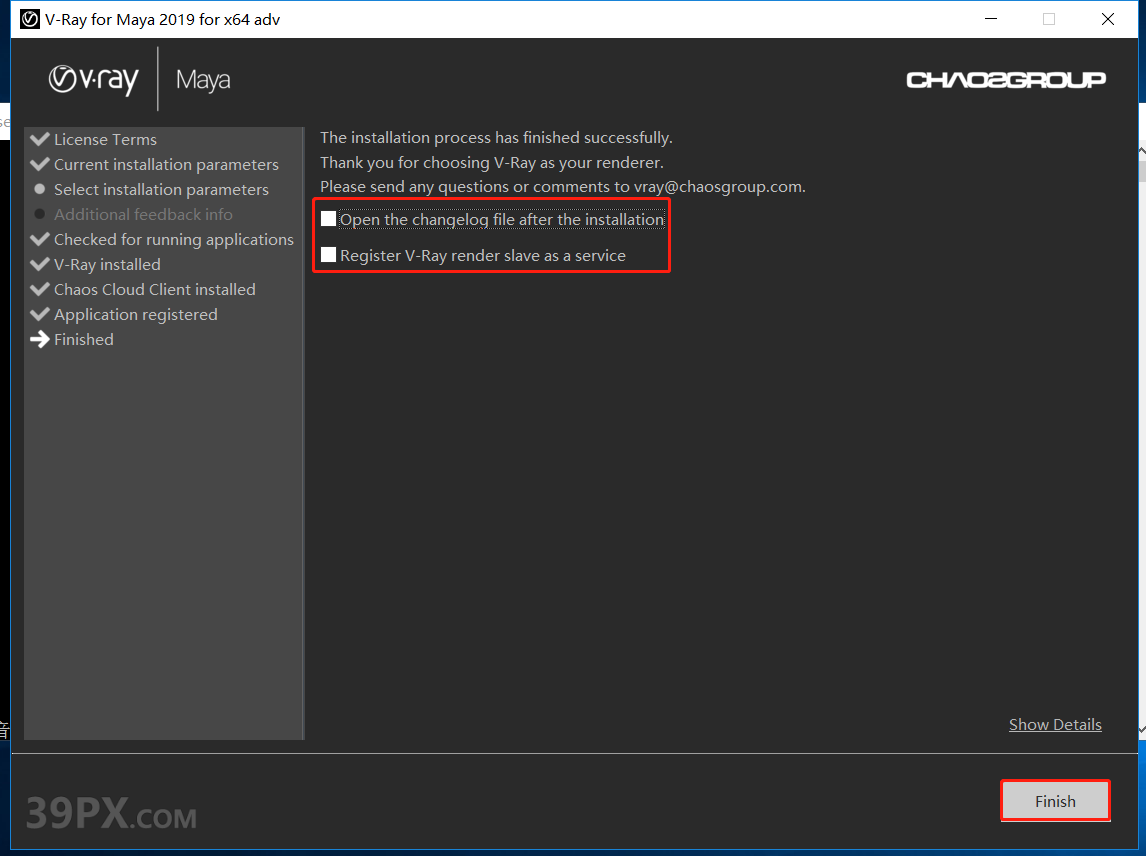Click checkmark icon beside V-Ray installed
The height and width of the screenshot is (856, 1146).
tap(40, 264)
